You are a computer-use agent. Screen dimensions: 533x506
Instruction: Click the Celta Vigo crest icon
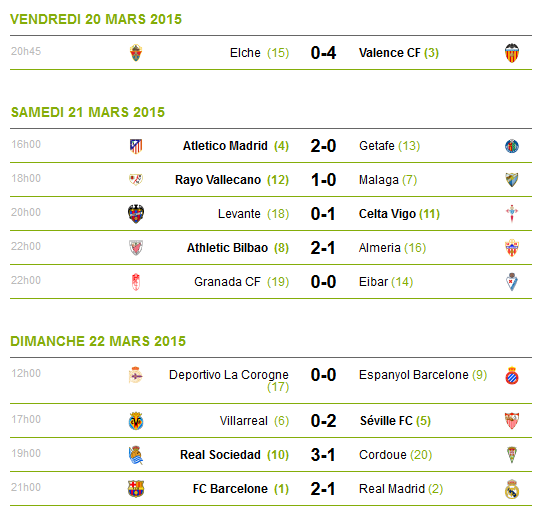click(512, 214)
